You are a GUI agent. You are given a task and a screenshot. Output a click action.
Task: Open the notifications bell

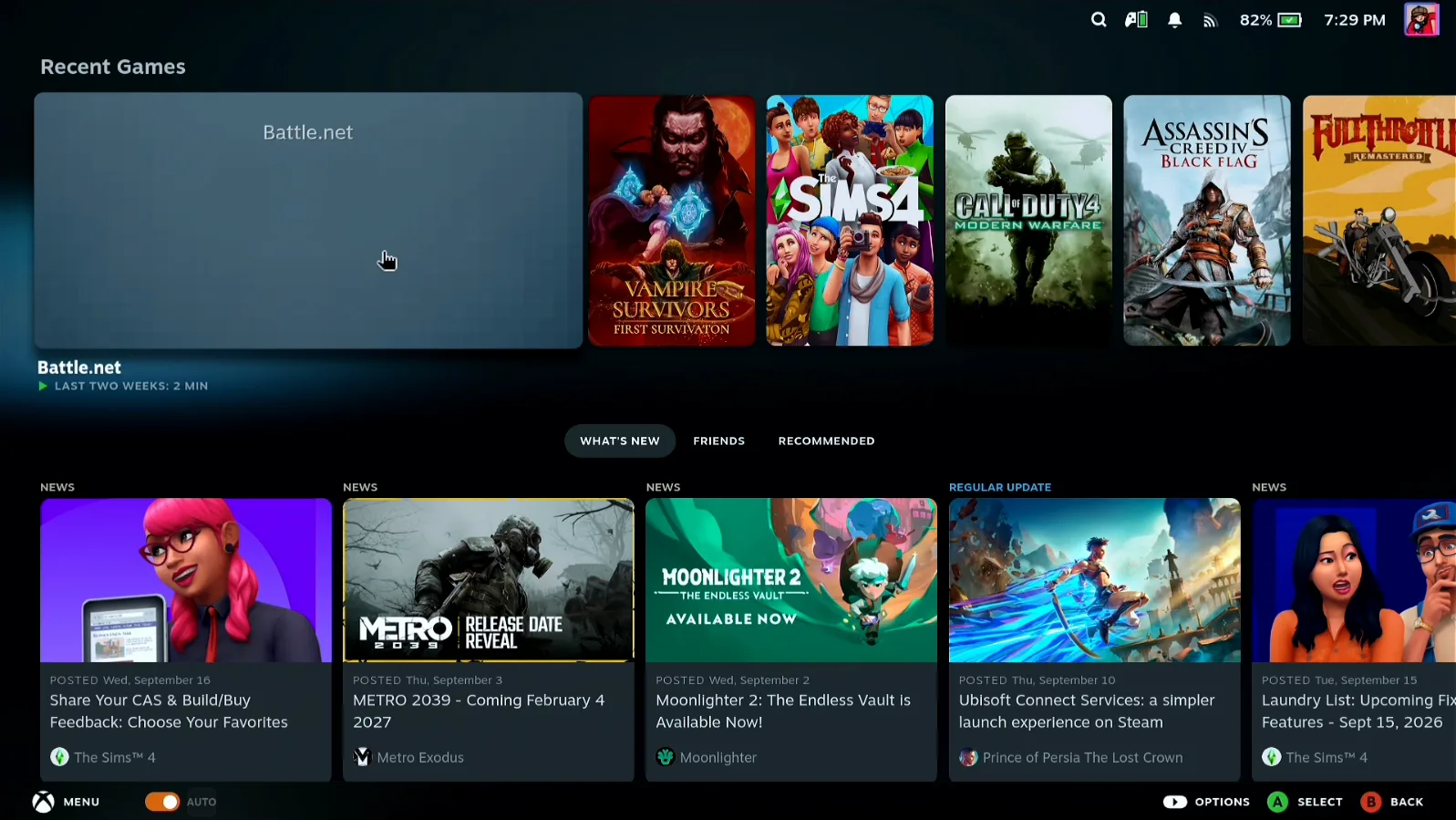point(1174,20)
